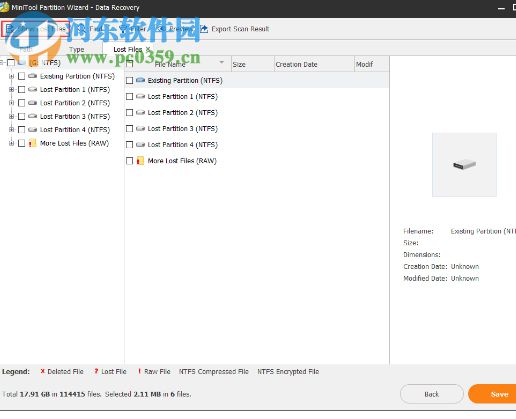Click the drive preview thumbnail
The image size is (516, 419).
464,165
